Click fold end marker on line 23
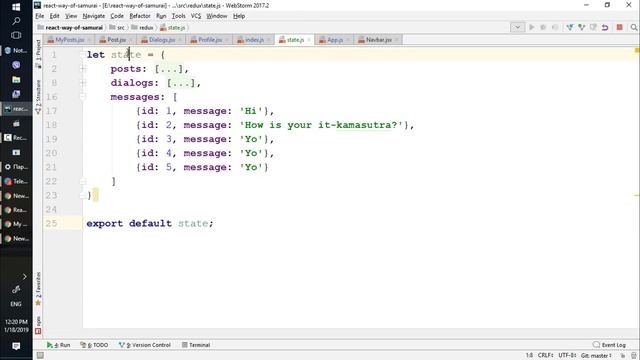The image size is (640, 360). coord(82,195)
